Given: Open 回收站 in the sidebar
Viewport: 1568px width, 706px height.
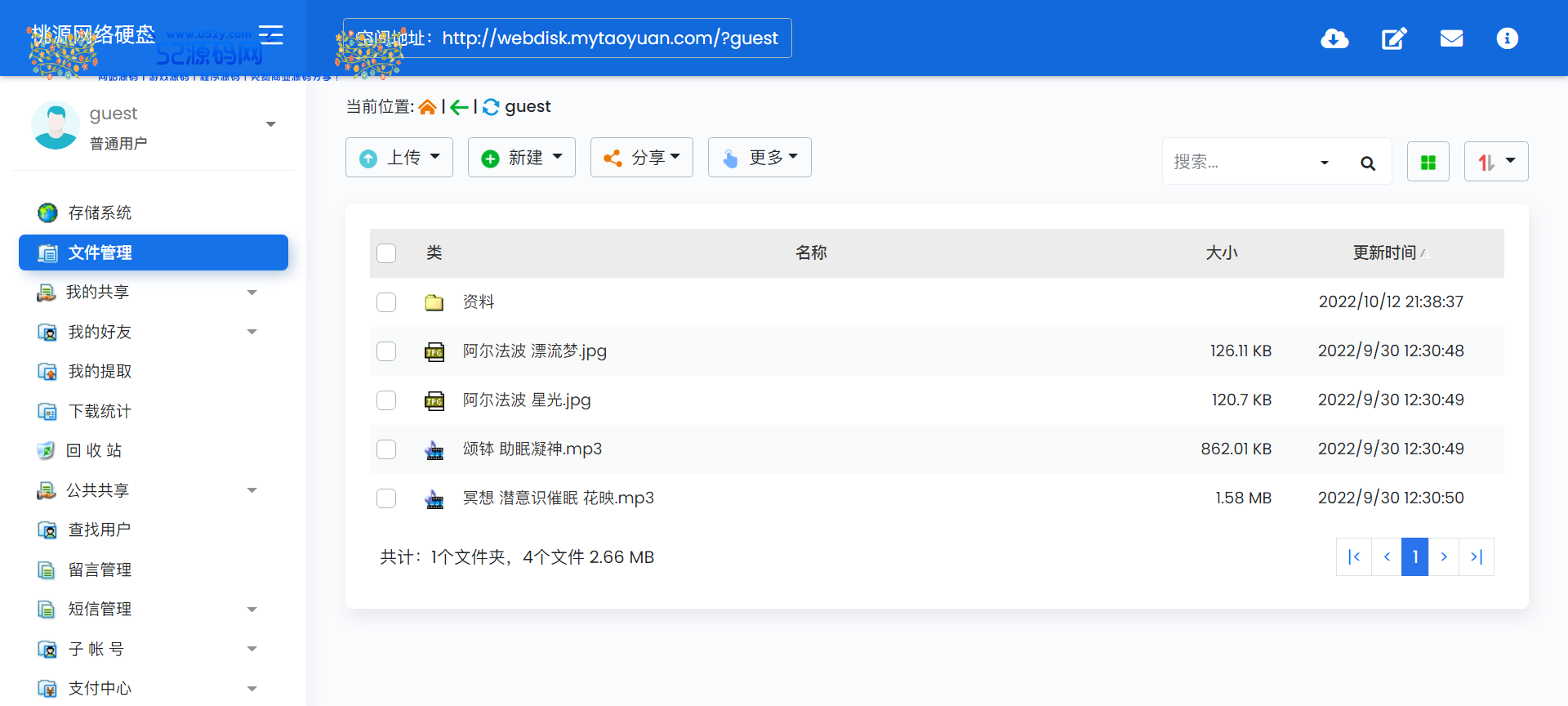Looking at the screenshot, I should [x=94, y=450].
